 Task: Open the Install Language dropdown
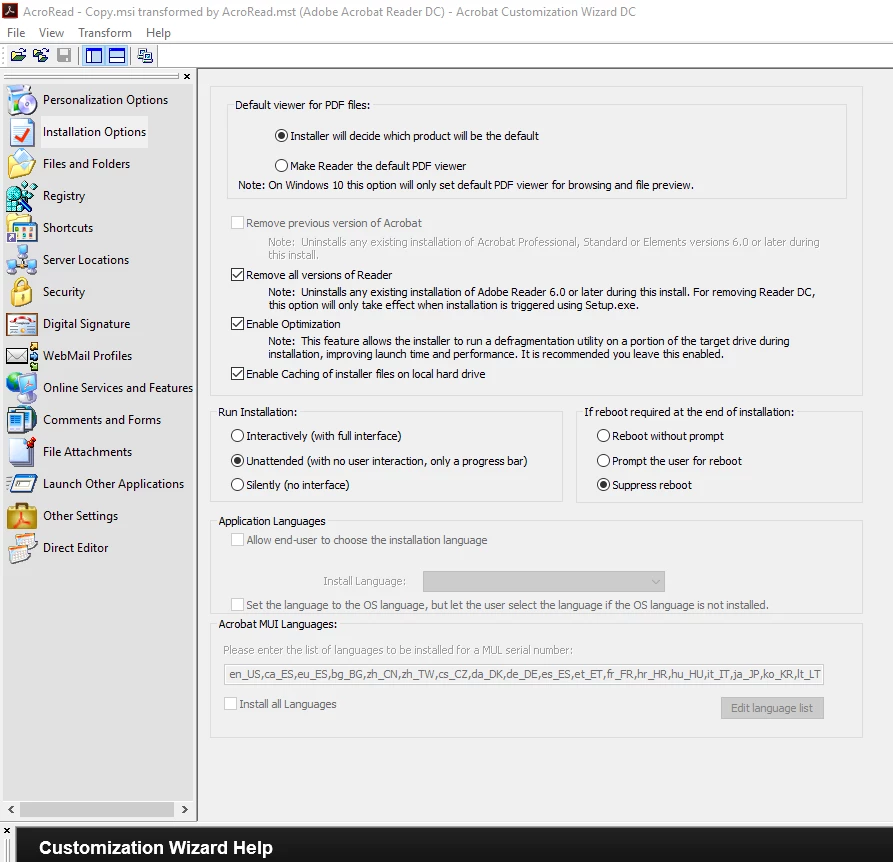point(544,581)
